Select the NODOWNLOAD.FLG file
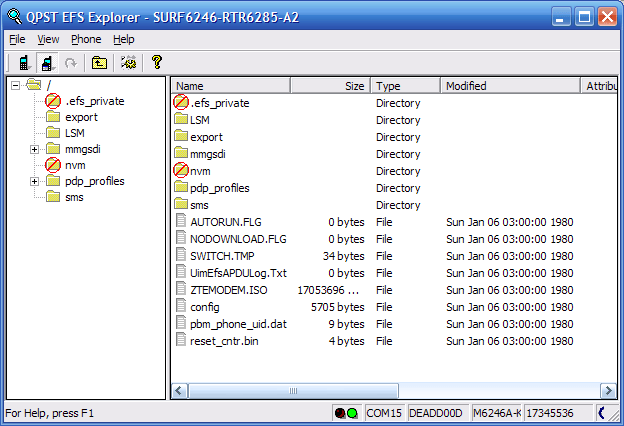Image resolution: width=624 pixels, height=426 pixels. tap(238, 239)
